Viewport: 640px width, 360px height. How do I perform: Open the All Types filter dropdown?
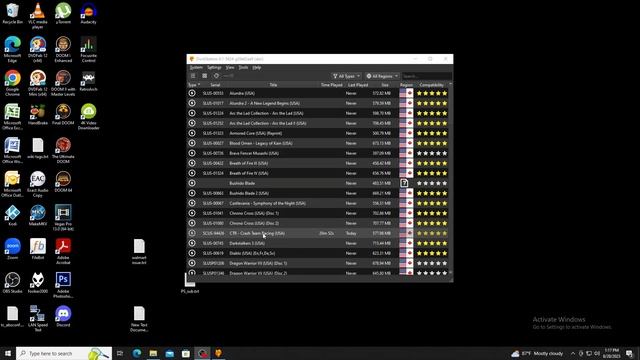click(346, 76)
